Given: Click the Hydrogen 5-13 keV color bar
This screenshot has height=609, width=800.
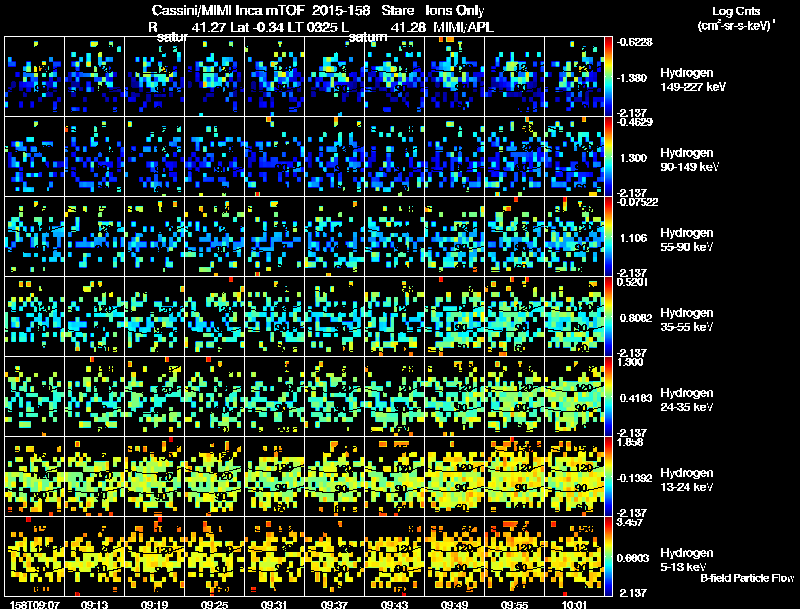Looking at the screenshot, I should click(x=608, y=557).
